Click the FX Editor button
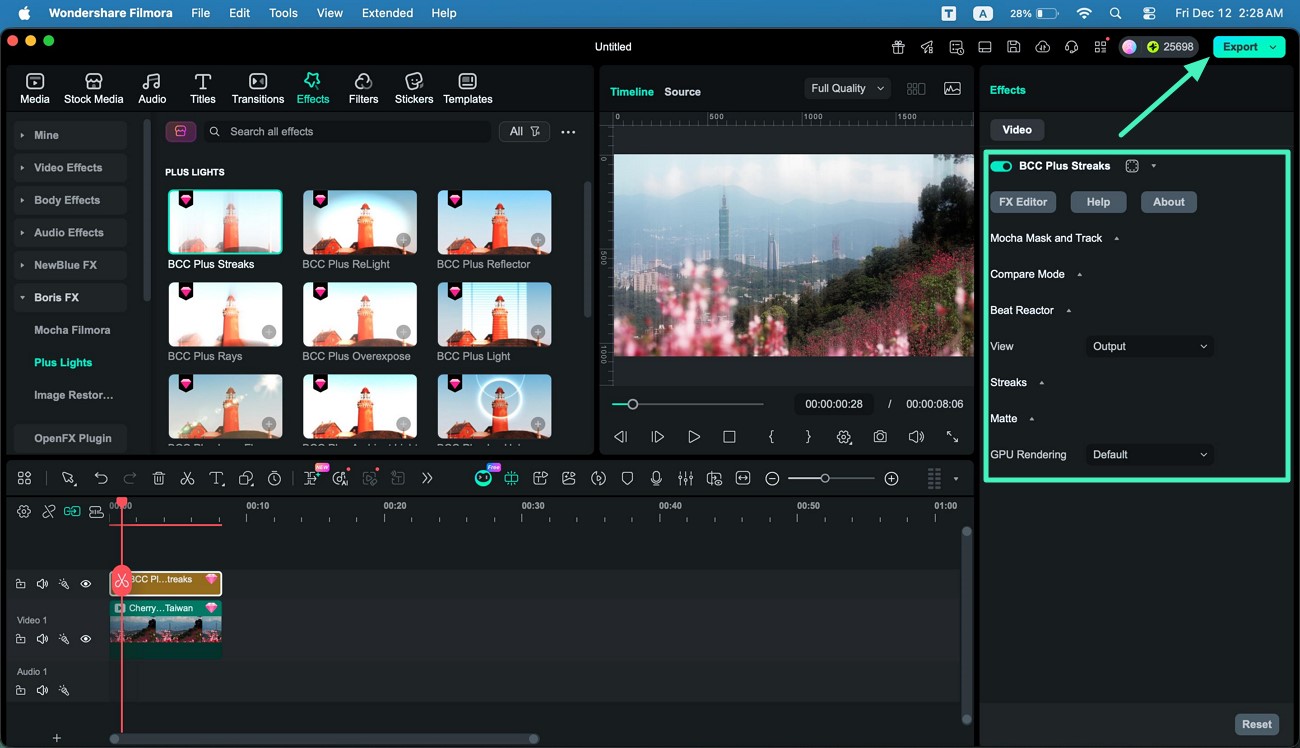 (x=1022, y=202)
